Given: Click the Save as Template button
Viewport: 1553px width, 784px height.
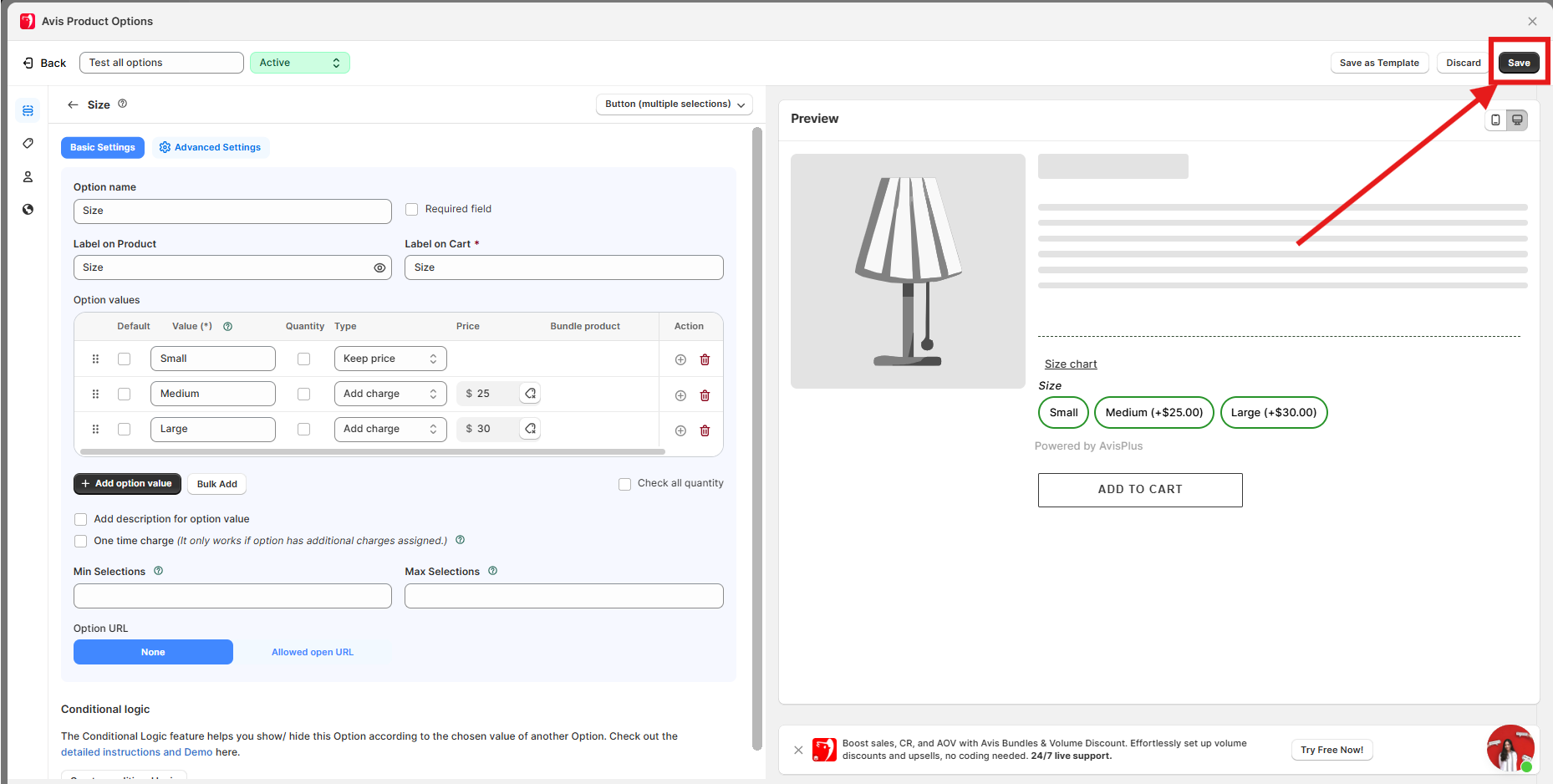Looking at the screenshot, I should coord(1378,63).
